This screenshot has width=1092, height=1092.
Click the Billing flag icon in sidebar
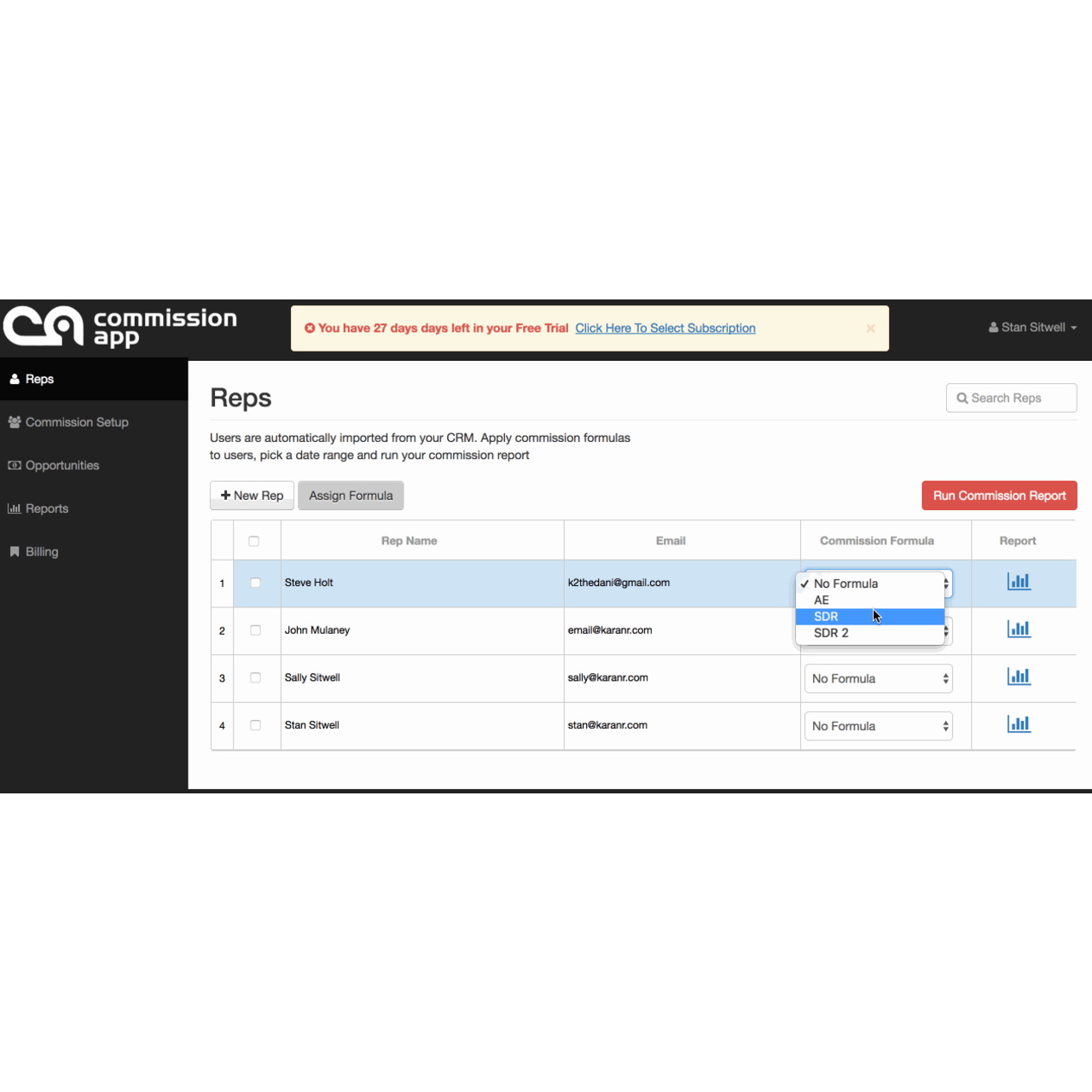pos(14,551)
